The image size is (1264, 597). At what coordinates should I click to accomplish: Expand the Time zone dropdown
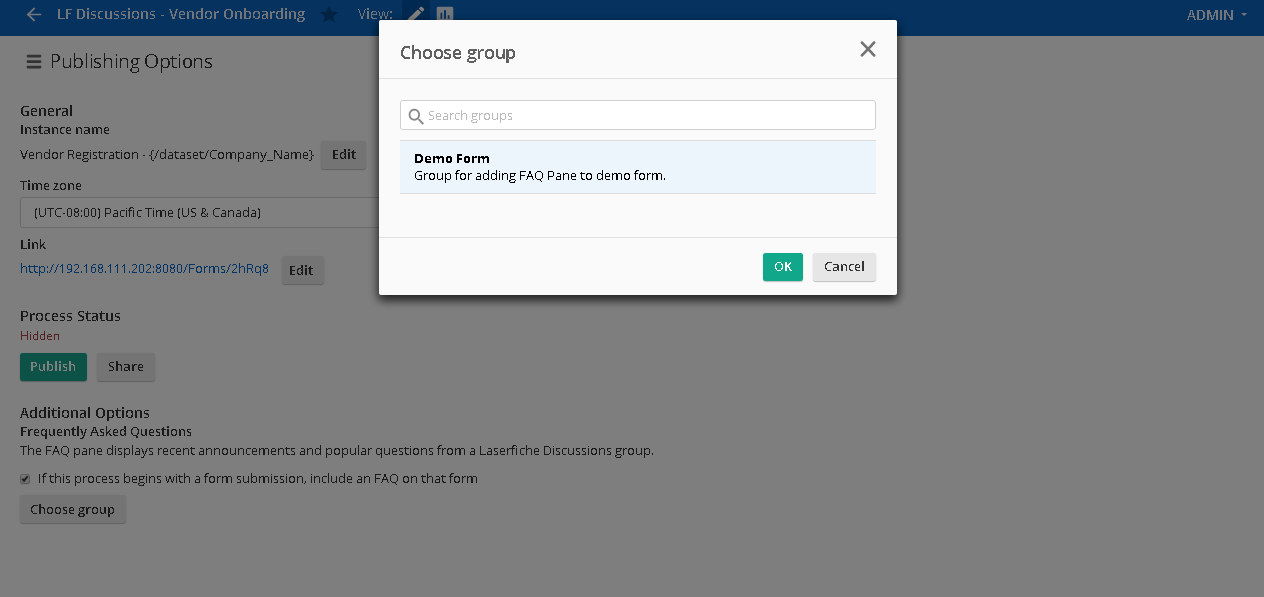(x=199, y=213)
